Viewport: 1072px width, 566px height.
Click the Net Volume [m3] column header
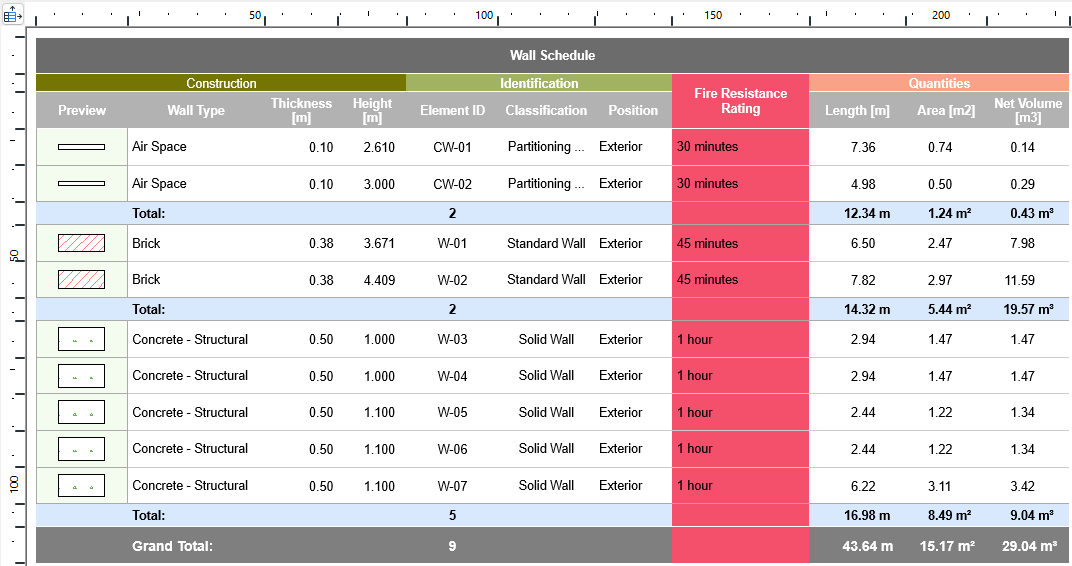(x=1028, y=110)
